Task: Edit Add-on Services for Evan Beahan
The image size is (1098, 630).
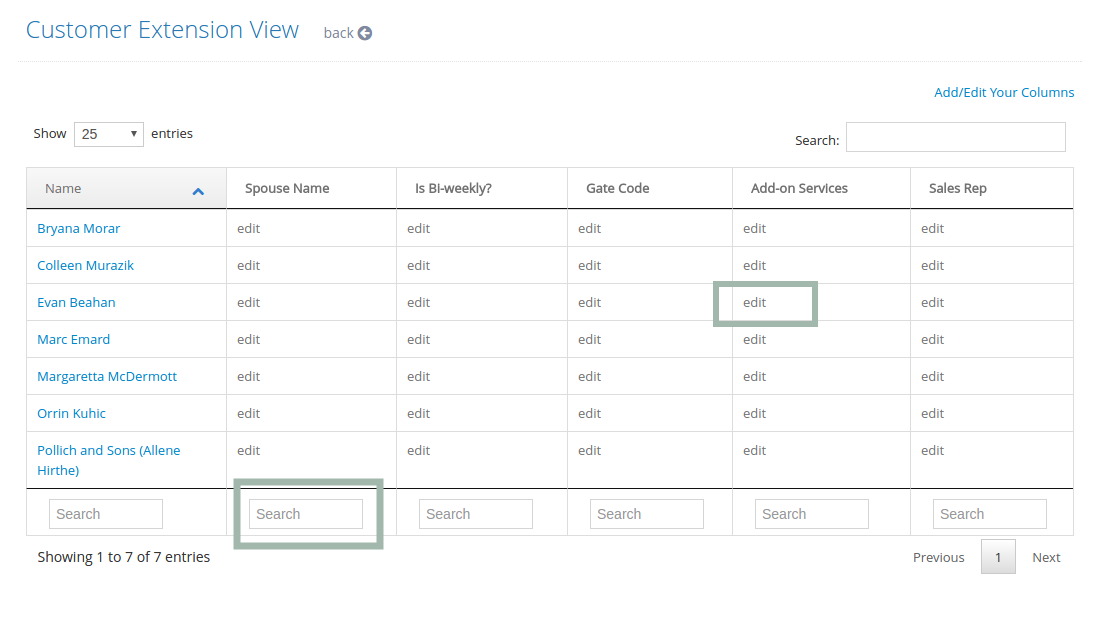Action: (x=754, y=302)
